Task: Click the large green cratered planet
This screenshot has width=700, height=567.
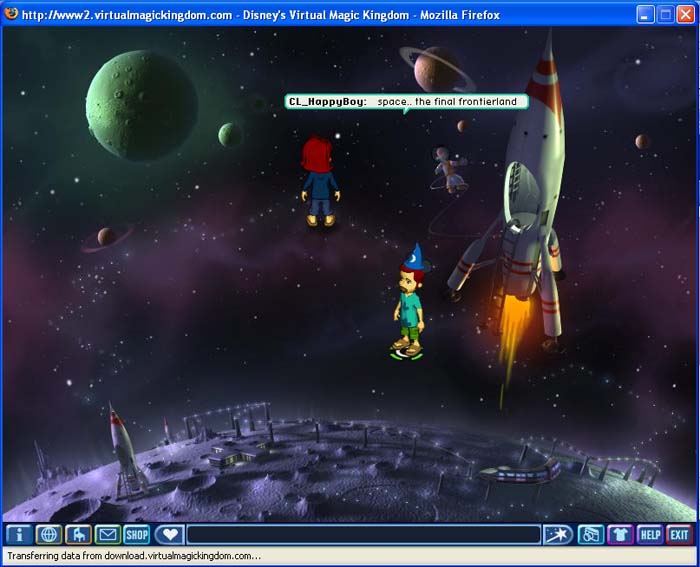Action: click(x=142, y=105)
